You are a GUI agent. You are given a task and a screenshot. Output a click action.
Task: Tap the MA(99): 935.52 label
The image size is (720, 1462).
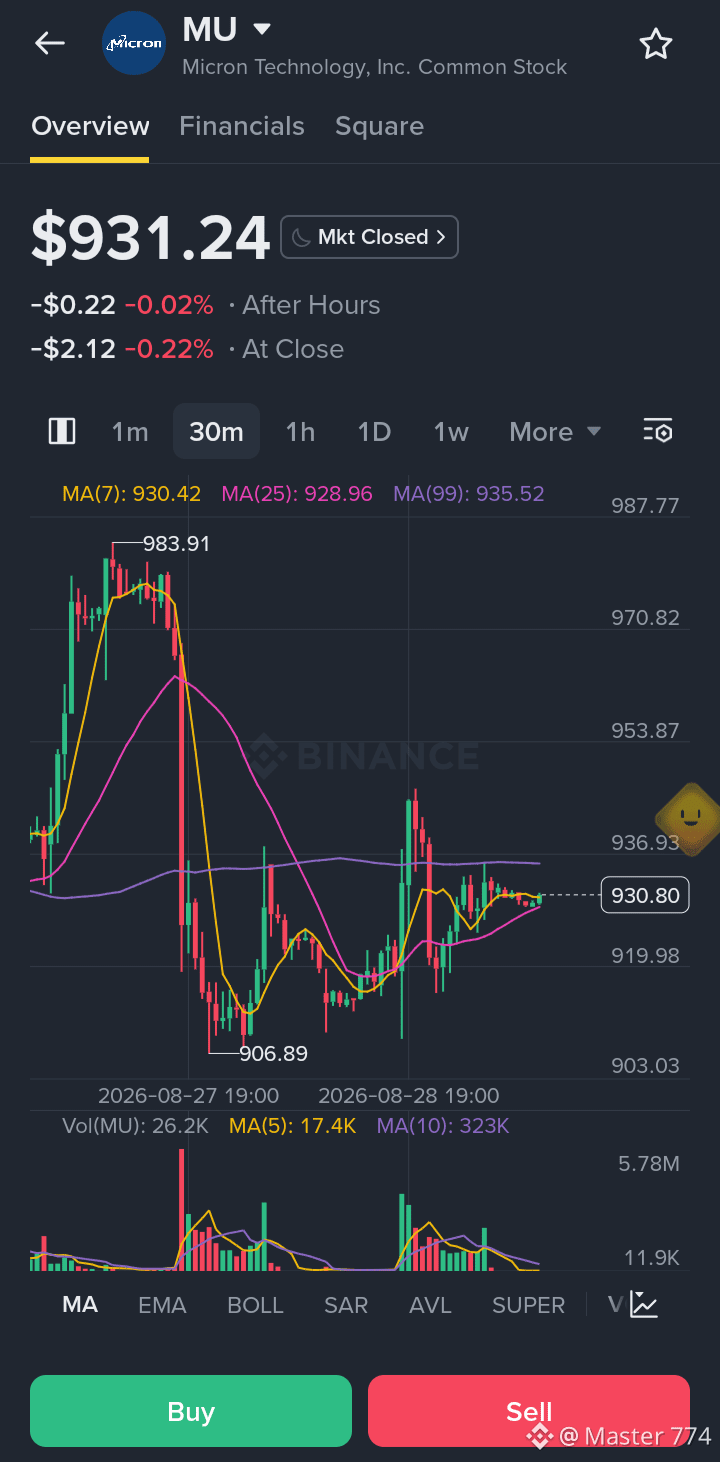coord(469,494)
